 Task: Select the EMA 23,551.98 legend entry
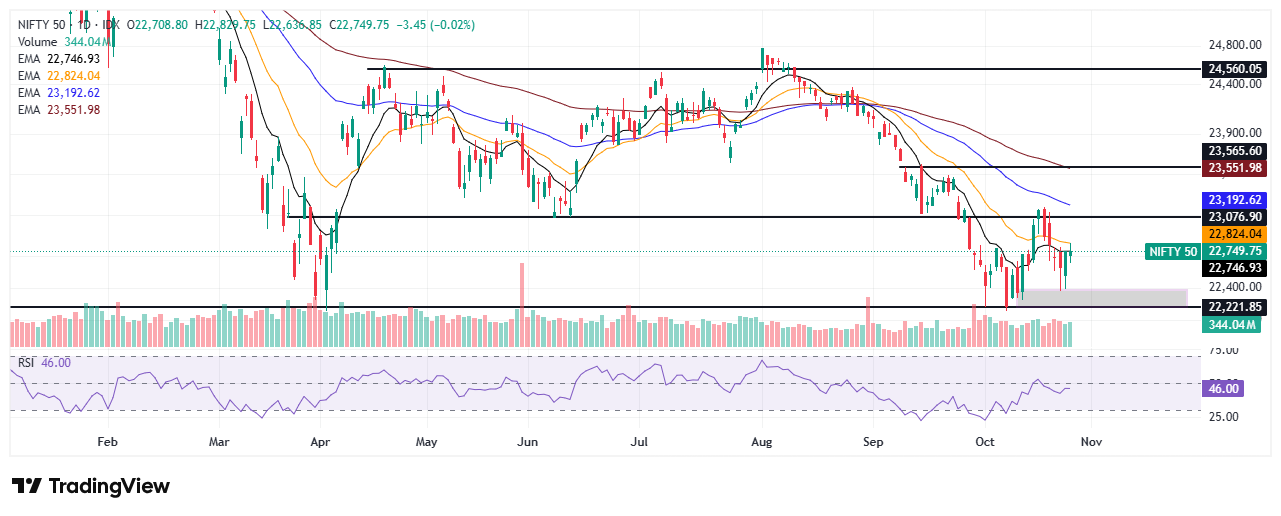point(60,109)
